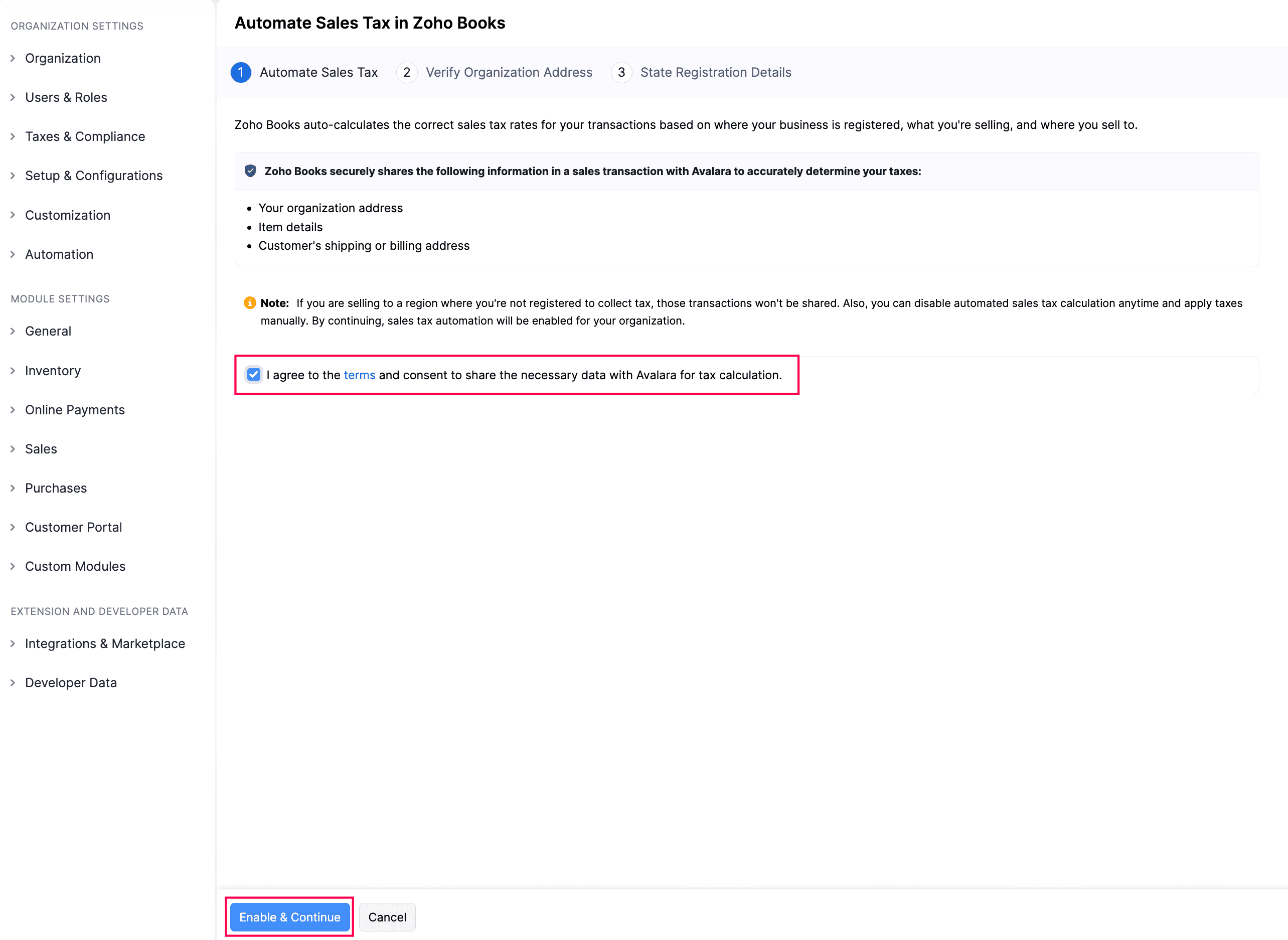Screen dimensions: 1288x940
Task: Expand the Taxes & Compliance section
Action: (84, 136)
